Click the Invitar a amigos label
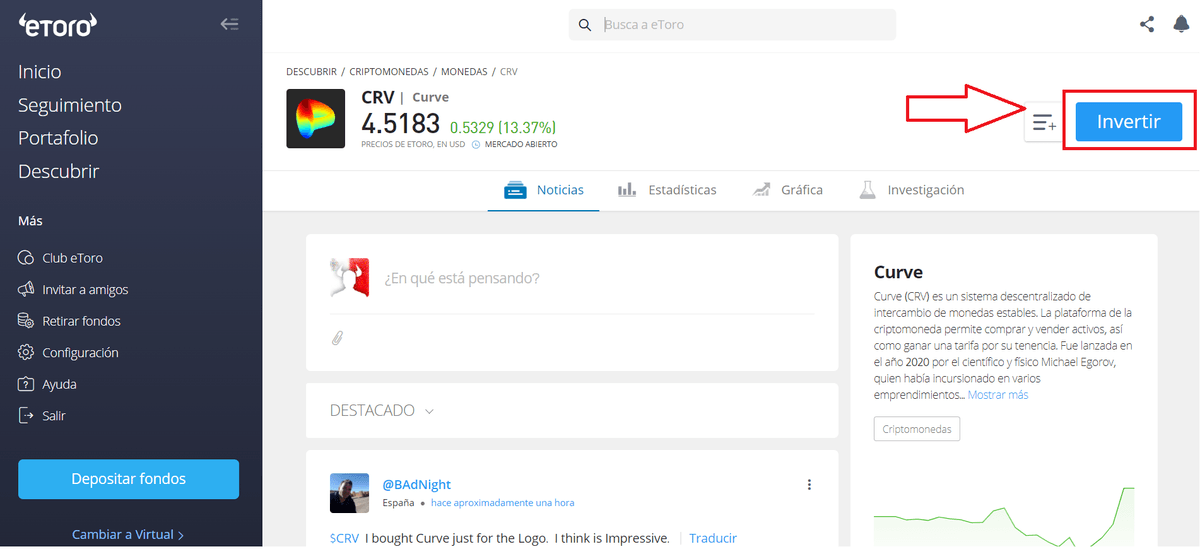 pos(85,289)
